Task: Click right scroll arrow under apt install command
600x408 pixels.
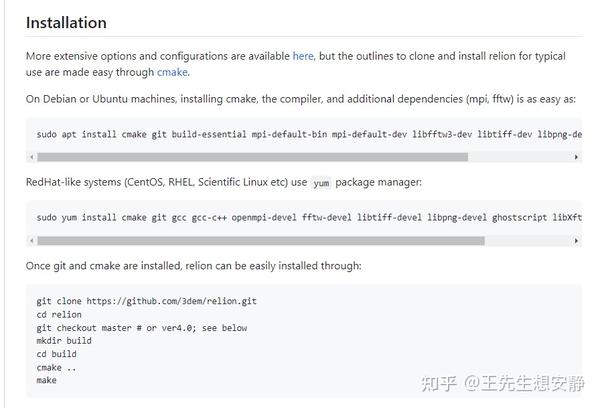Action: coord(576,157)
